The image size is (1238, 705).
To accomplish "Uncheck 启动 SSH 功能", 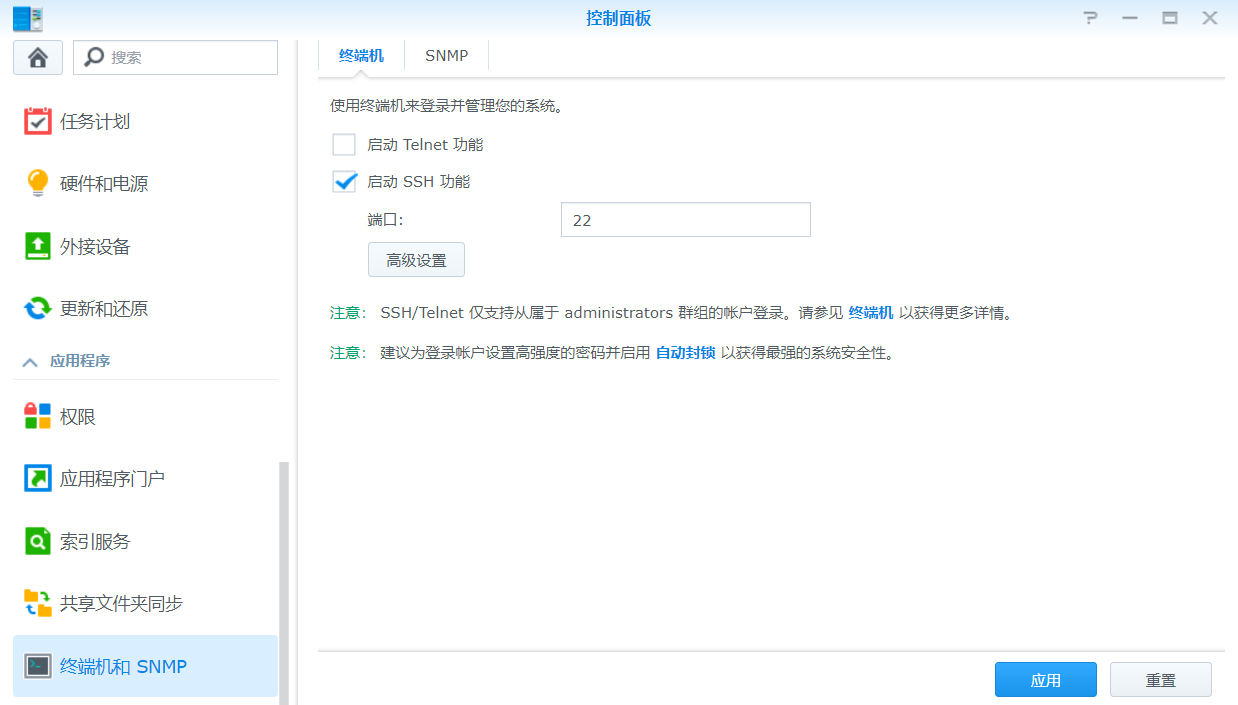I will 344,182.
